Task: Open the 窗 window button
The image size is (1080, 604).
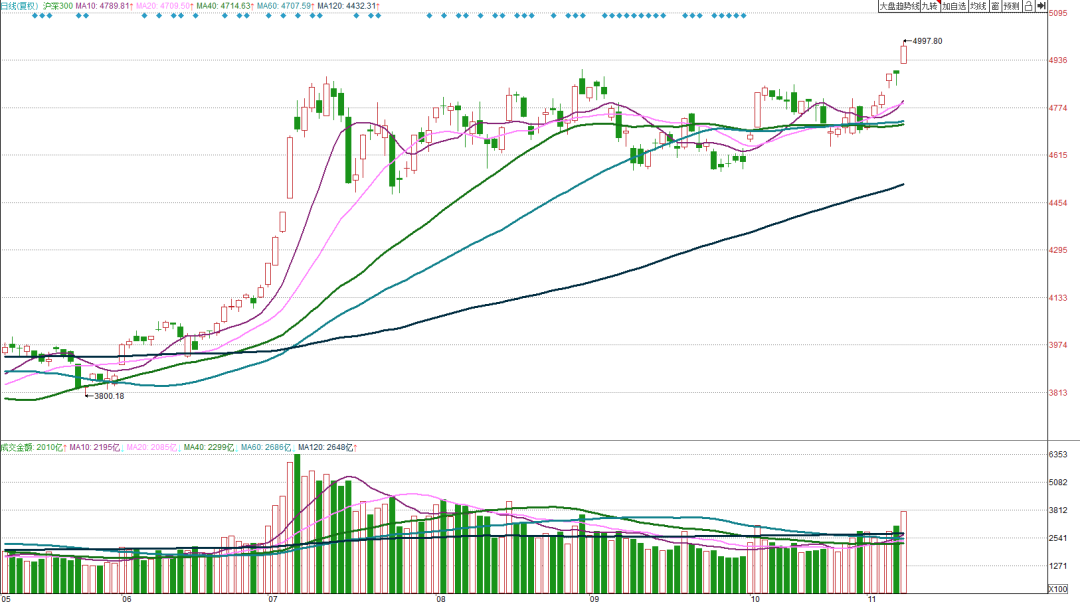Action: tap(995, 6)
